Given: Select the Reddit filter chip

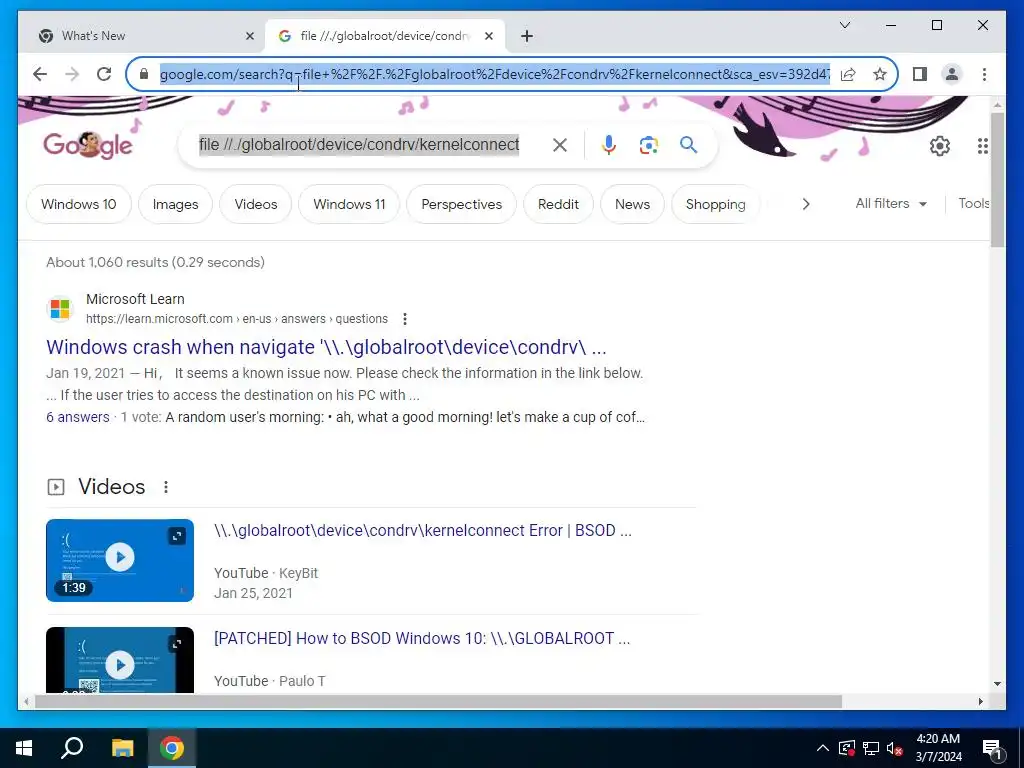Looking at the screenshot, I should tap(558, 204).
